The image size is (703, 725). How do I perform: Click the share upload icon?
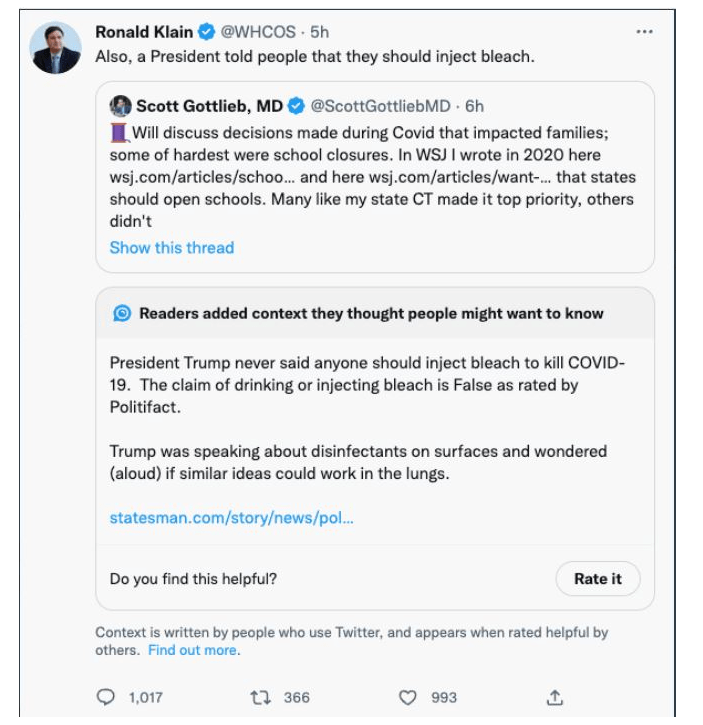point(555,697)
